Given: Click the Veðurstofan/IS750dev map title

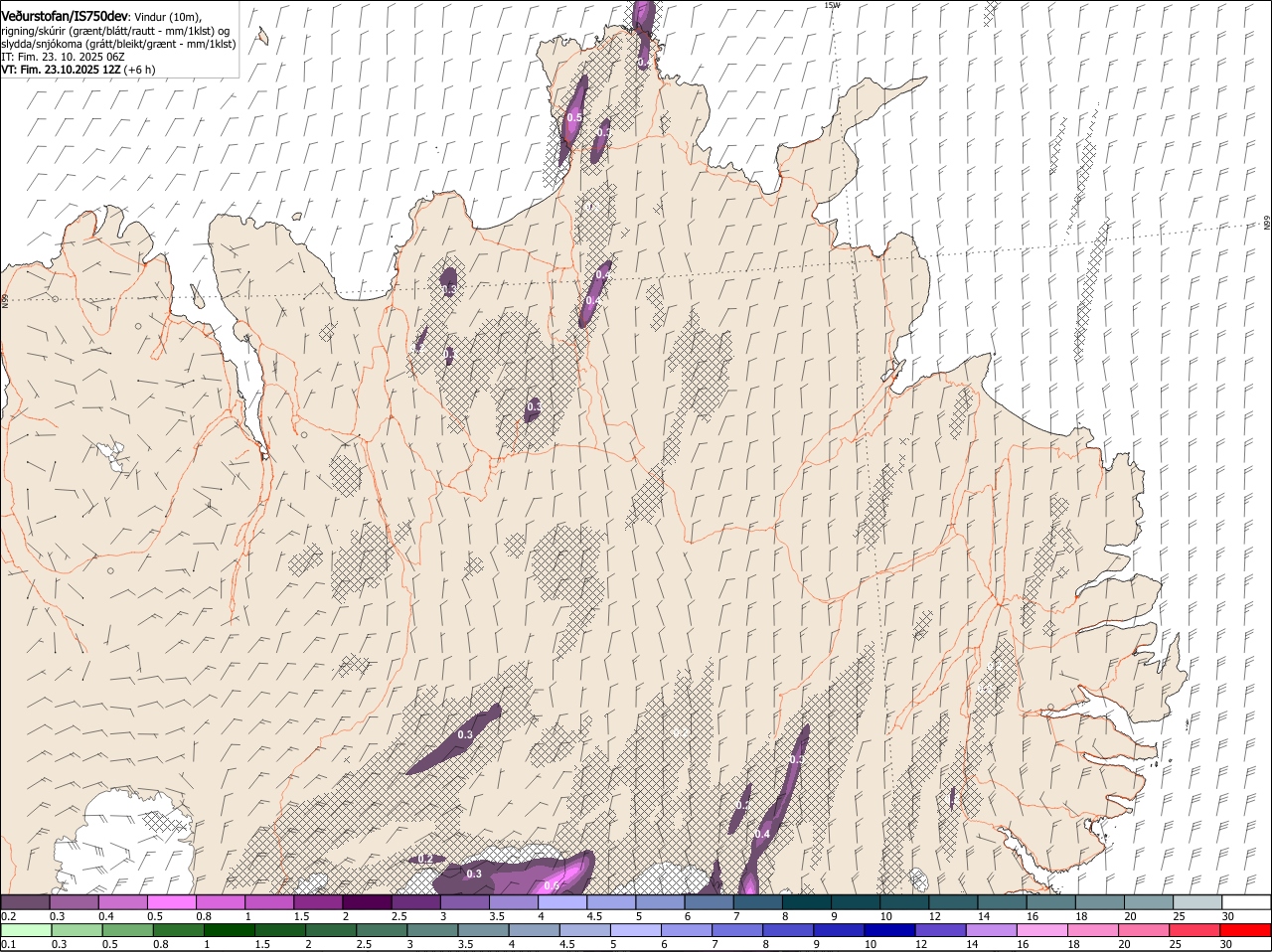Looking at the screenshot, I should click(65, 15).
